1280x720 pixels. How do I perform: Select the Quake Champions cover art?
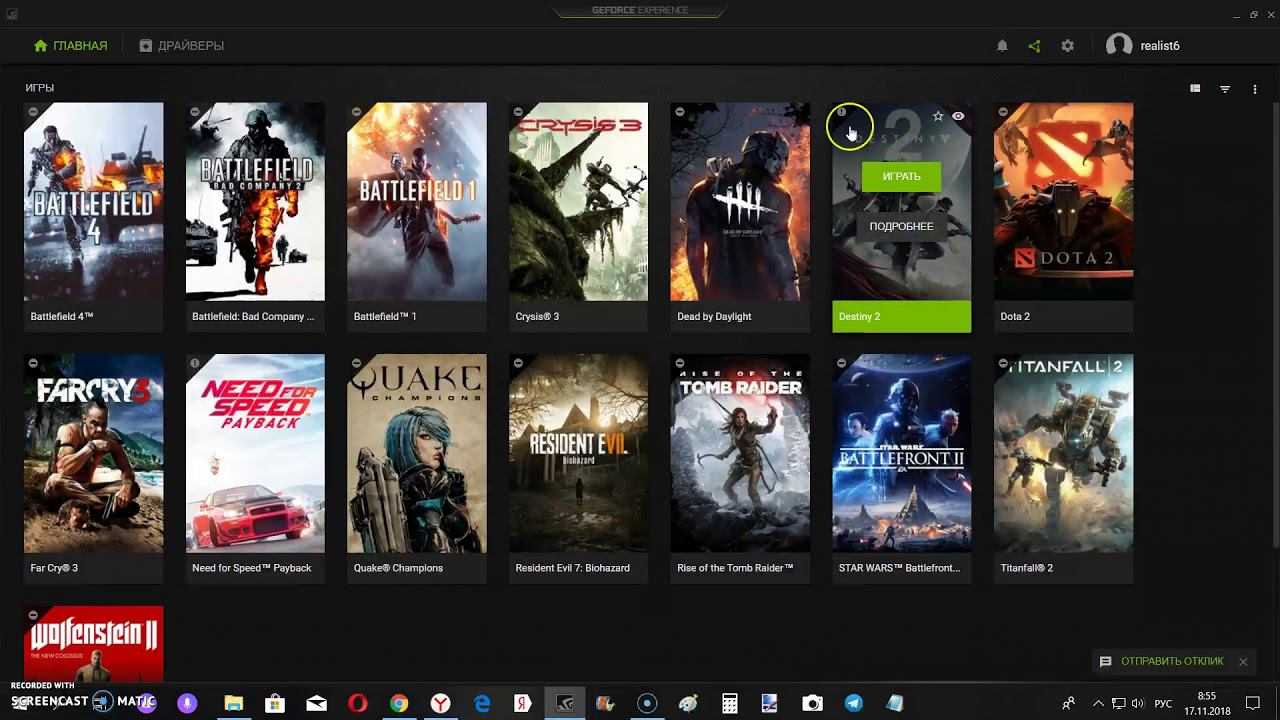click(x=417, y=453)
